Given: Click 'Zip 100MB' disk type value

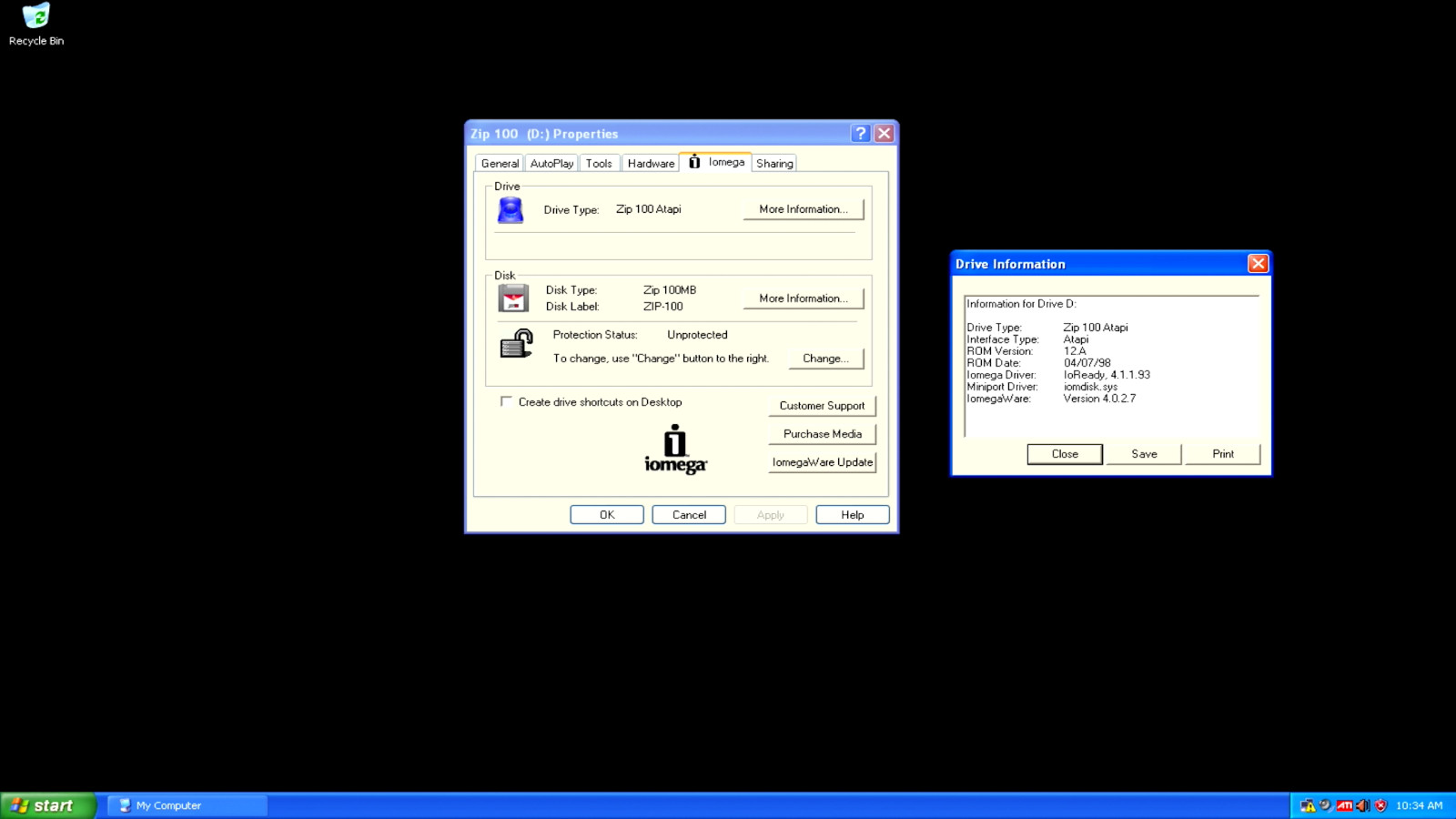Looking at the screenshot, I should tap(670, 290).
